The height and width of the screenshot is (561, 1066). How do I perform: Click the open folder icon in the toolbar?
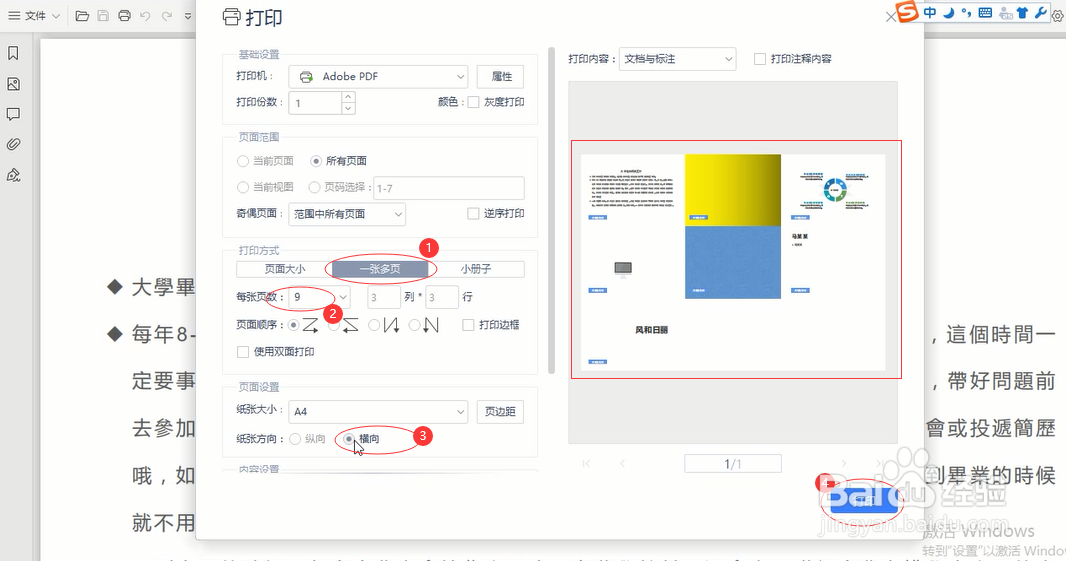[82, 16]
